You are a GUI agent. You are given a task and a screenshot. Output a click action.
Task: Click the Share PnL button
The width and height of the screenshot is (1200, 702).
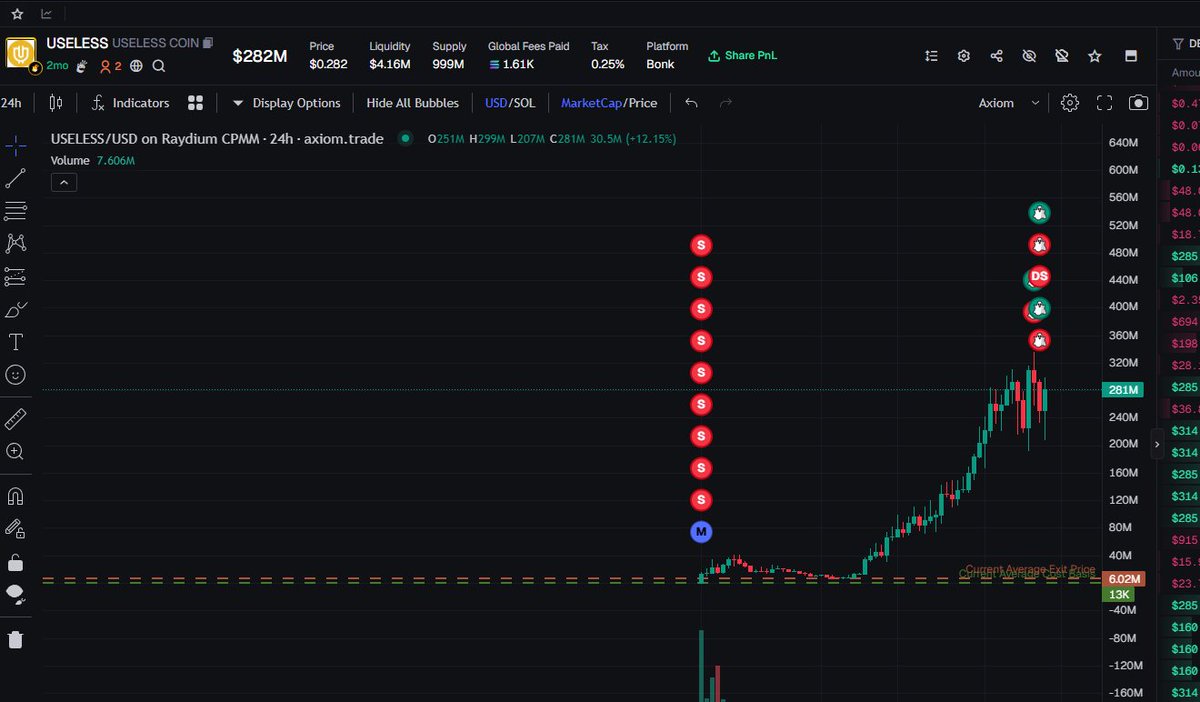click(x=742, y=56)
